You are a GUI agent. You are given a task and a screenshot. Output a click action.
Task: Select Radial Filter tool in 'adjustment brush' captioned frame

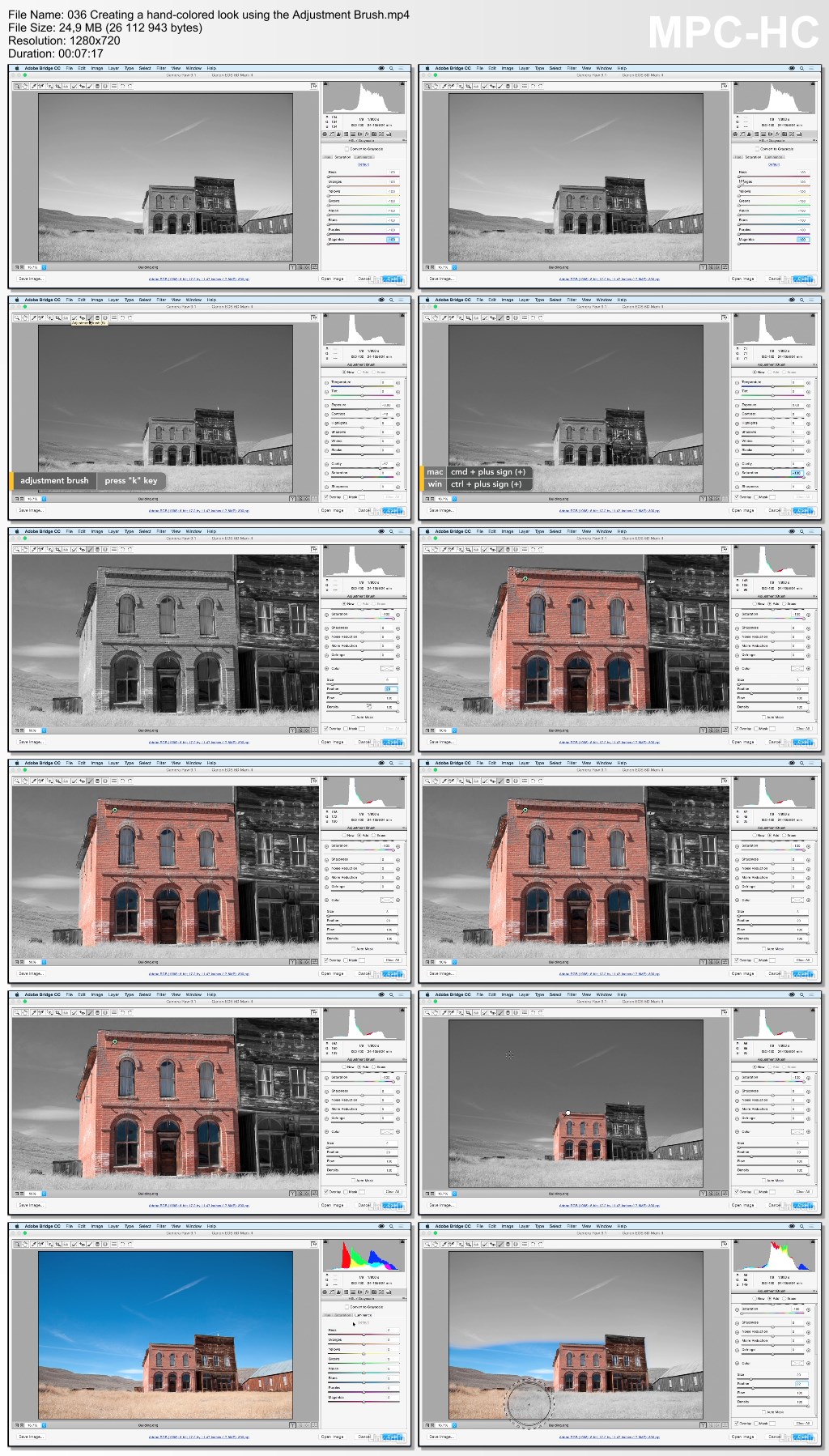[104, 317]
